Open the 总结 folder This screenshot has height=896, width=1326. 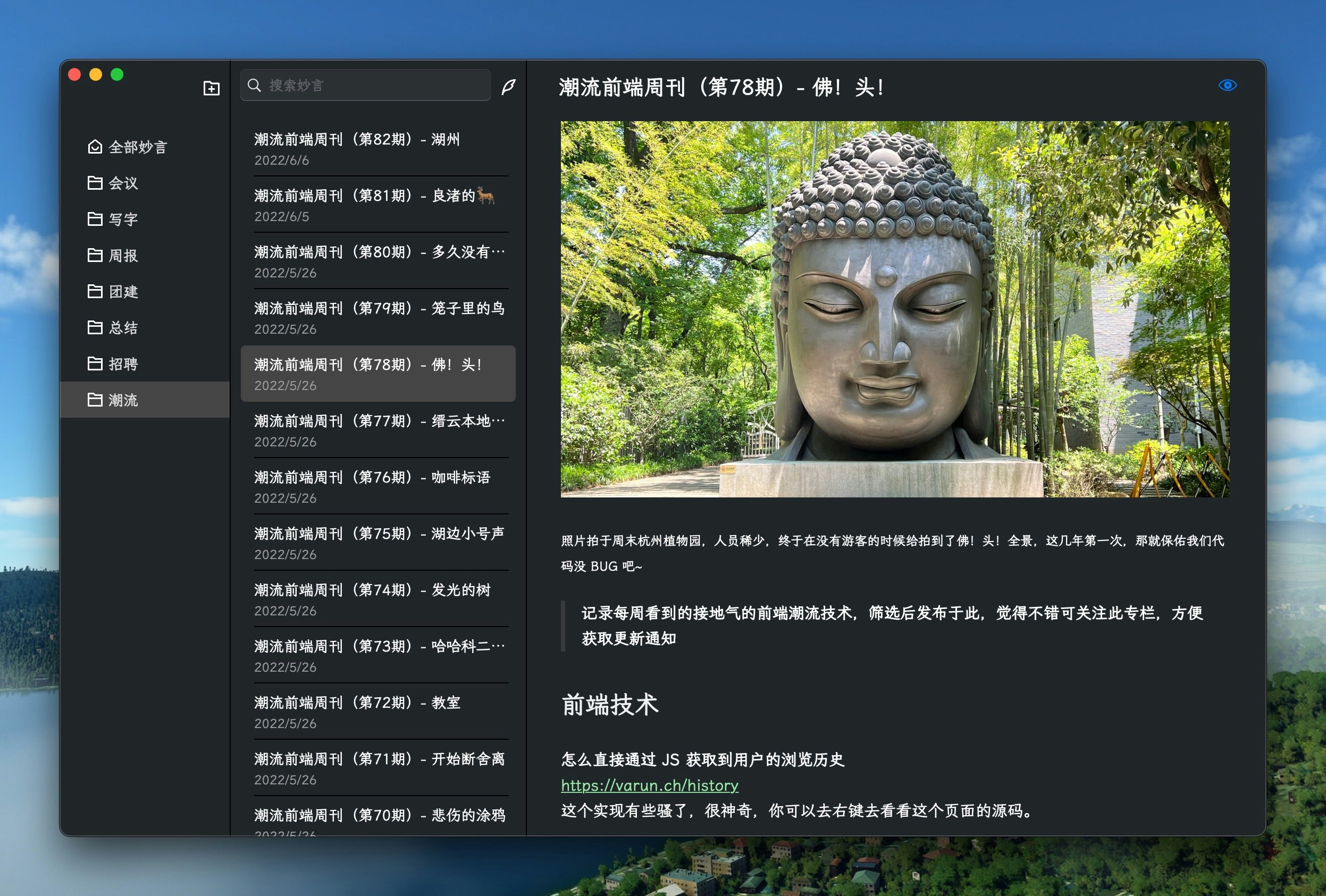click(x=145, y=327)
